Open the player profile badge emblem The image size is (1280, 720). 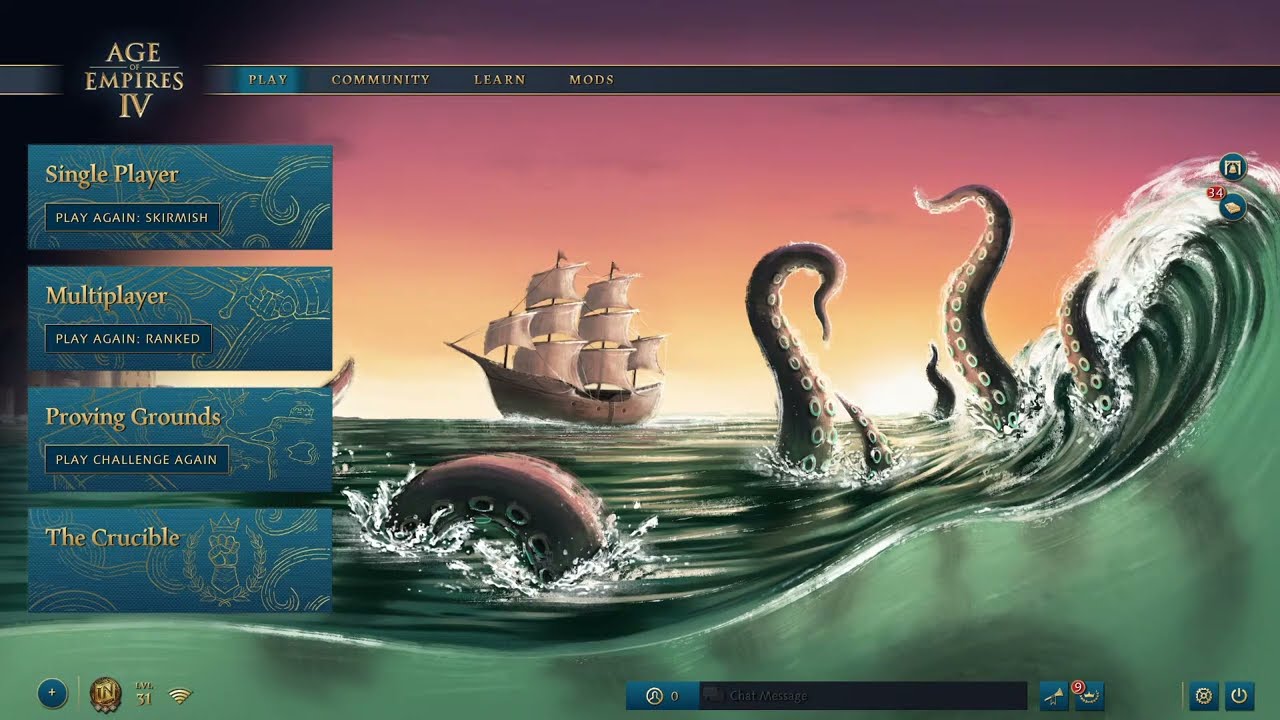point(105,694)
